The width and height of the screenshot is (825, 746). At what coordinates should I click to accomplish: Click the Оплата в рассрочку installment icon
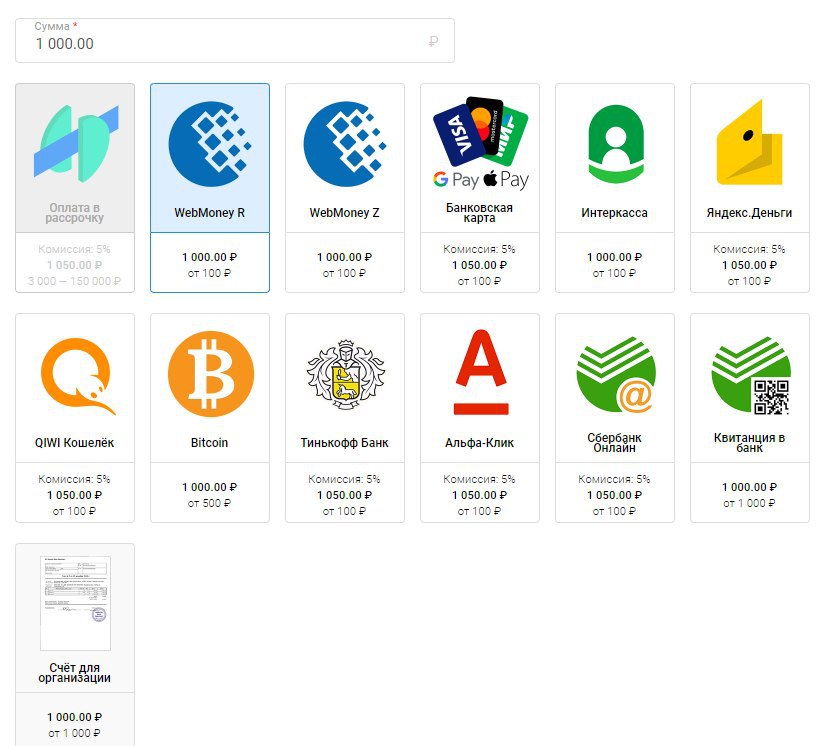pyautogui.click(x=76, y=143)
